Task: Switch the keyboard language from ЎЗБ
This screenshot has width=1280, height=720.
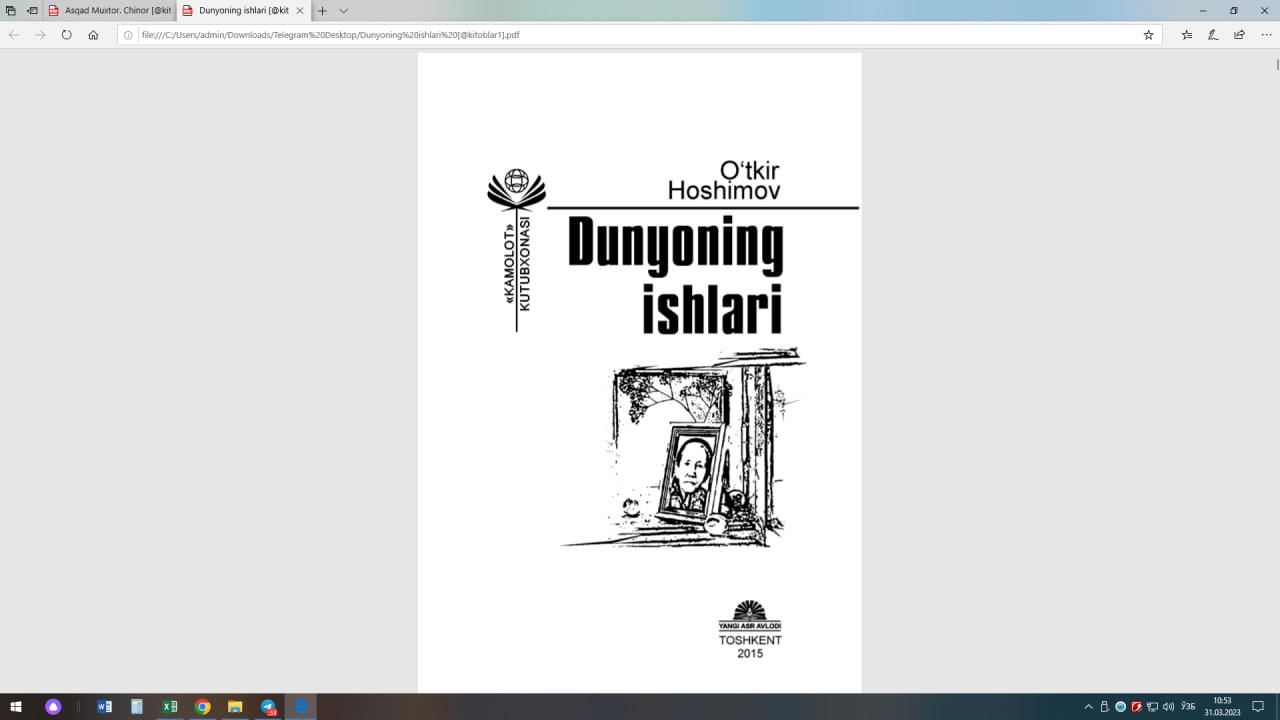Action: [x=1188, y=706]
